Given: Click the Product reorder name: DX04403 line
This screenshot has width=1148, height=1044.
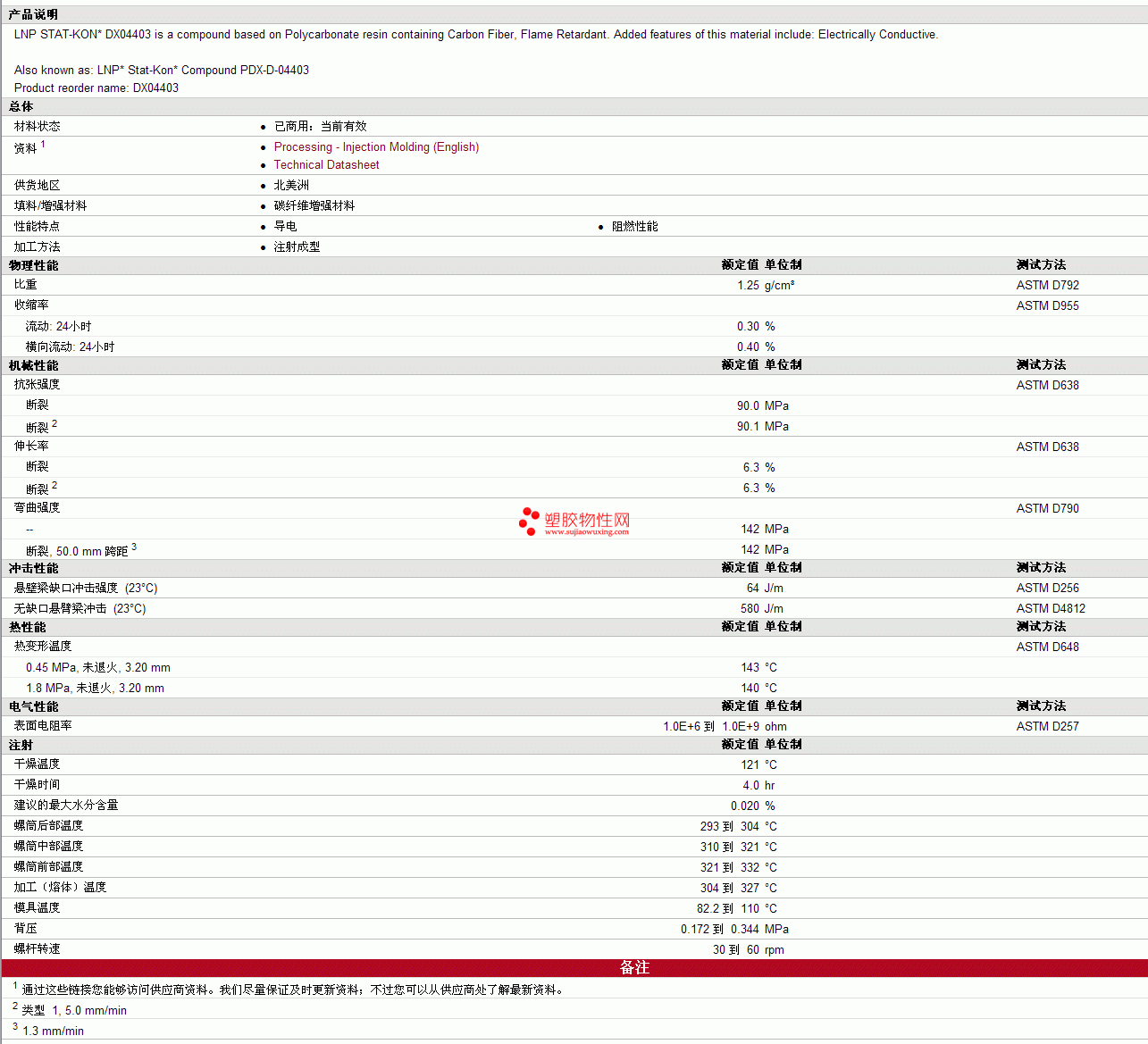Looking at the screenshot, I should click(x=96, y=88).
